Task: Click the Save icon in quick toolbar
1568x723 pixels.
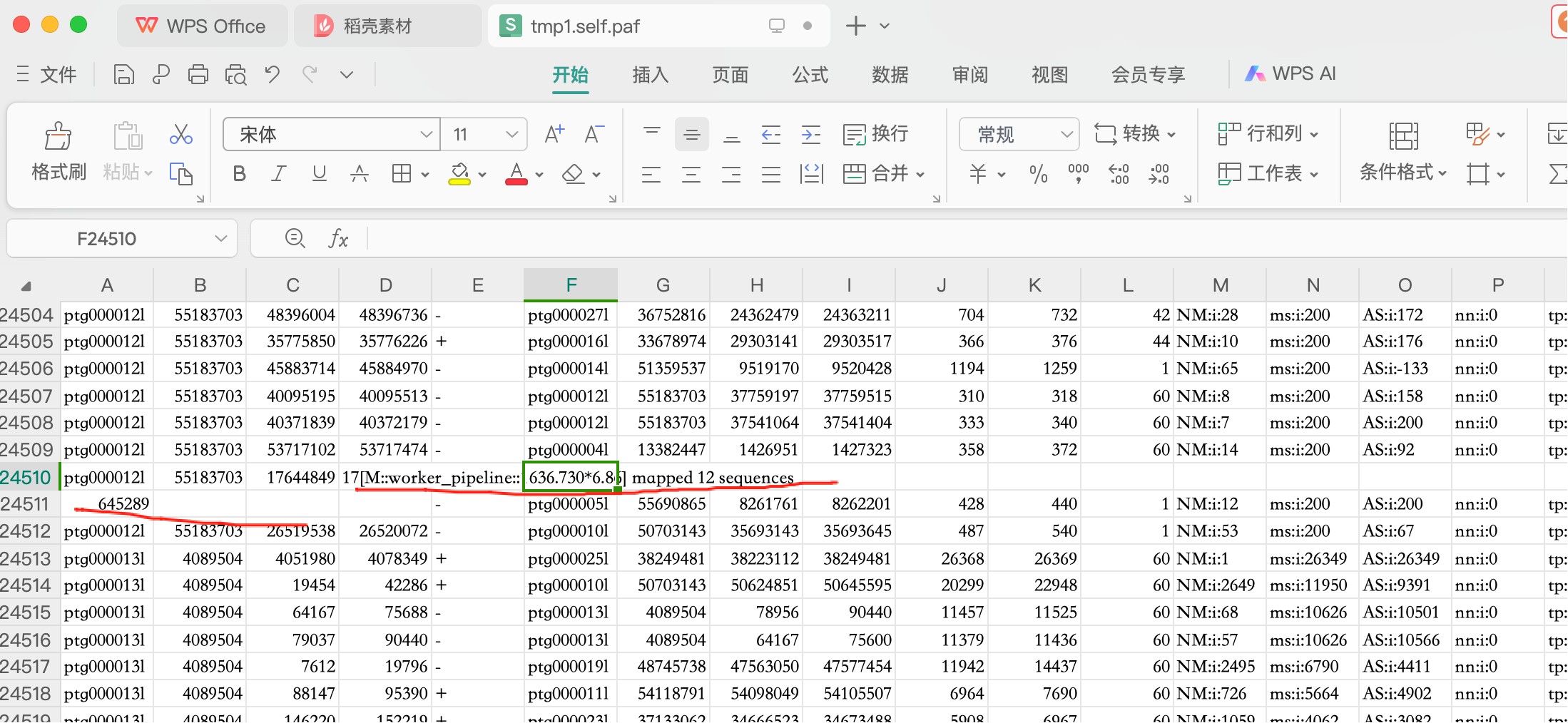Action: (x=123, y=74)
